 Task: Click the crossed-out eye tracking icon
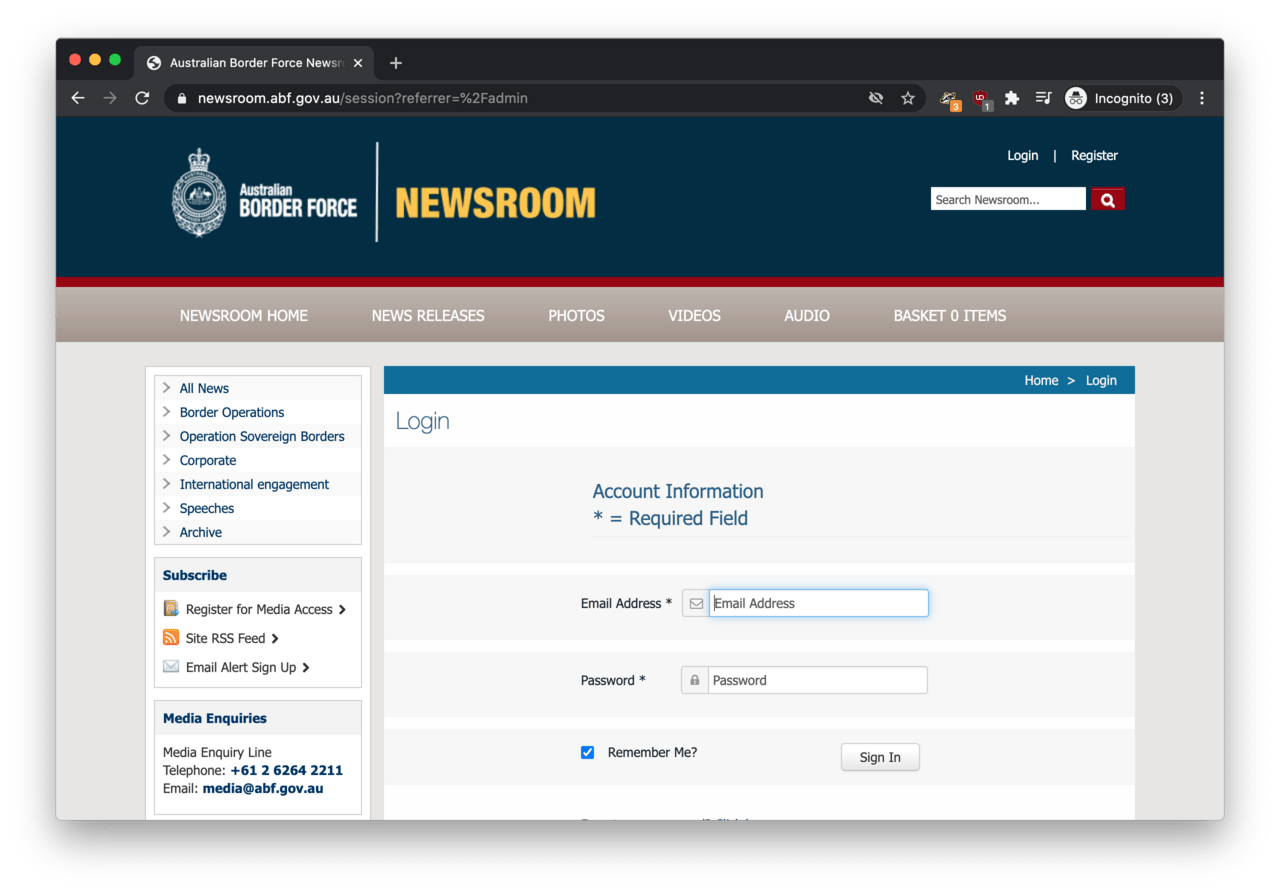tap(876, 98)
